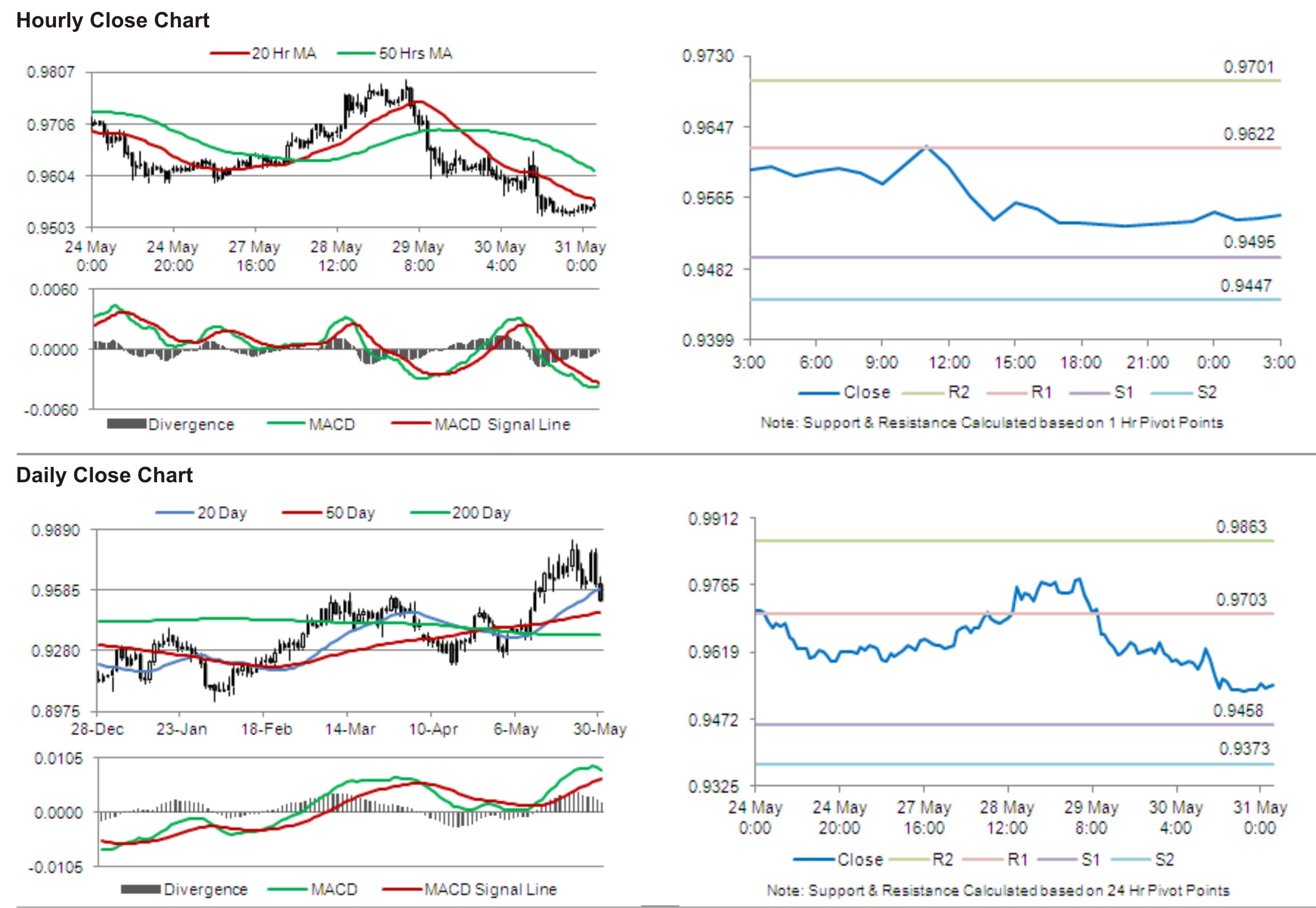This screenshot has width=1316, height=908.
Task: Click the 23-Jan date axis label
Action: click(181, 729)
